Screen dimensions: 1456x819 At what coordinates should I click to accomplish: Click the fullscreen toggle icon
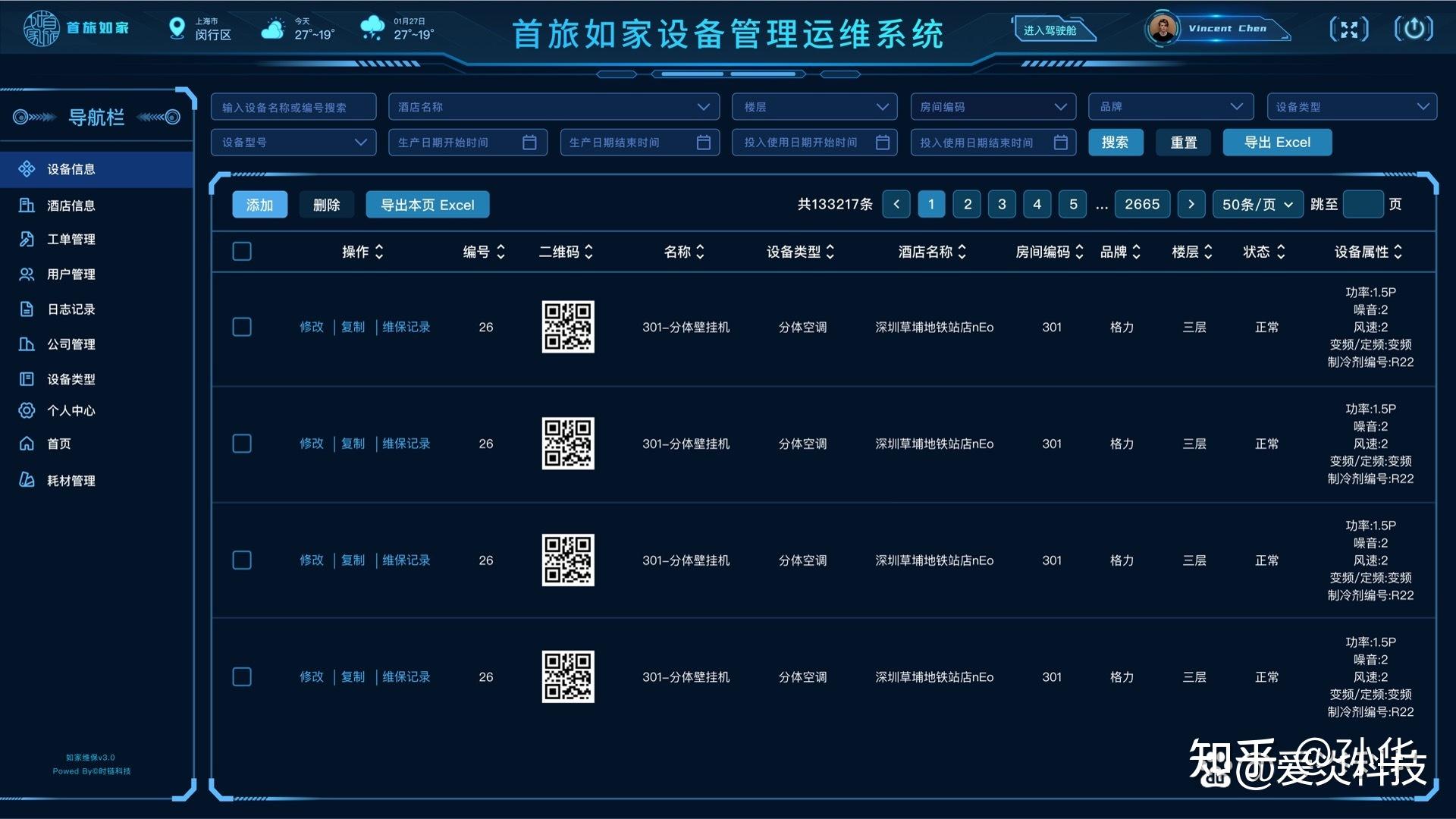point(1349,30)
